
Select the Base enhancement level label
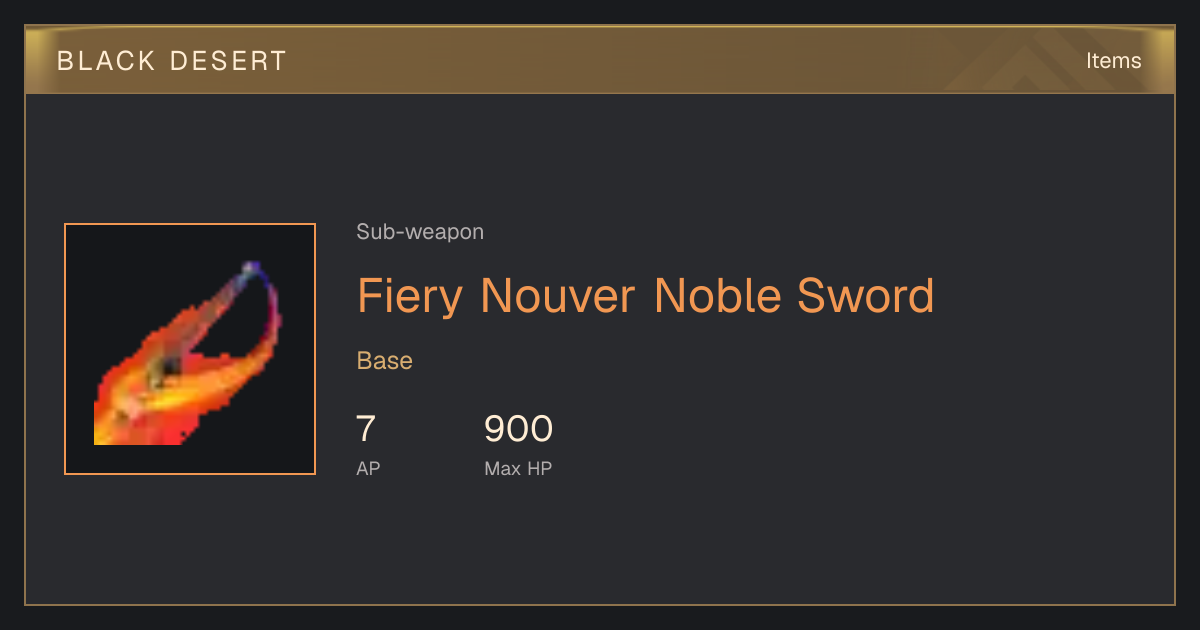(385, 361)
